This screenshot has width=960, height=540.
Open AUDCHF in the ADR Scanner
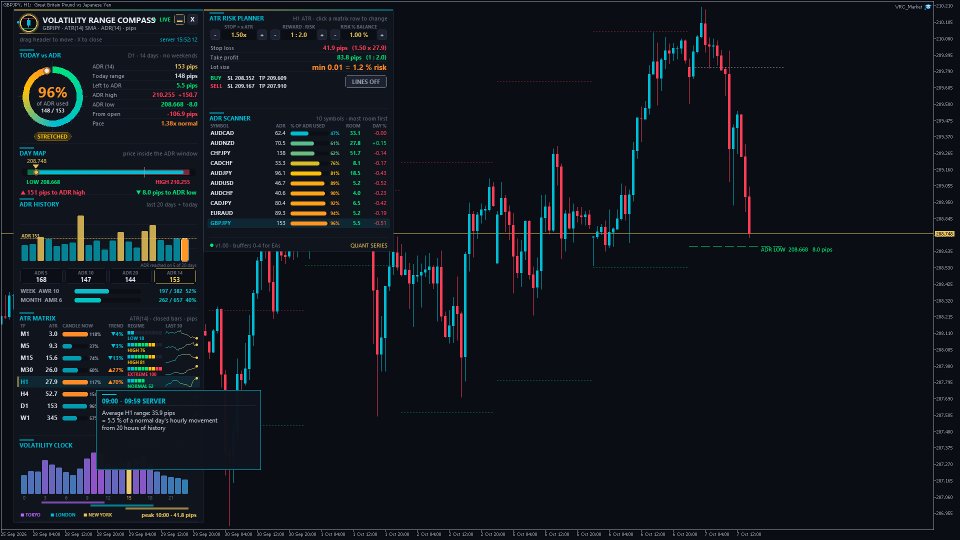(x=299, y=193)
